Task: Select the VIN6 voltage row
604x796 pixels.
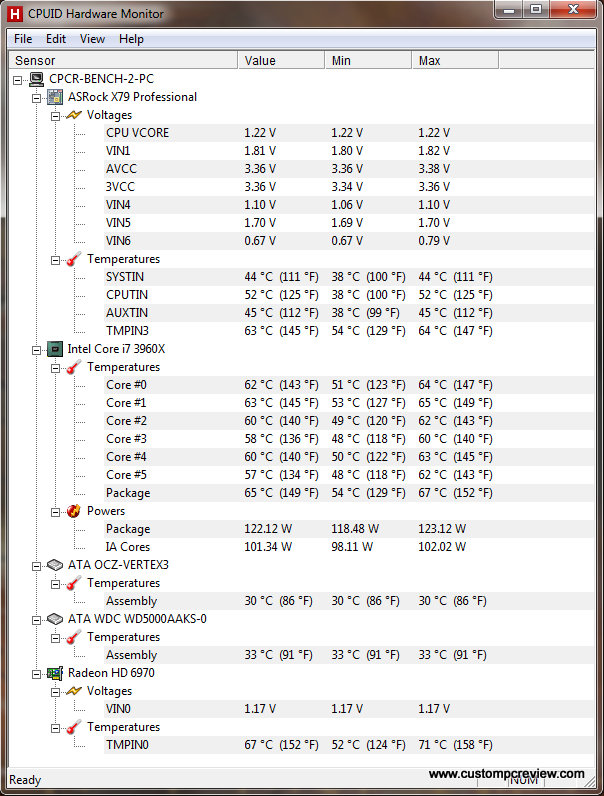Action: 349,241
